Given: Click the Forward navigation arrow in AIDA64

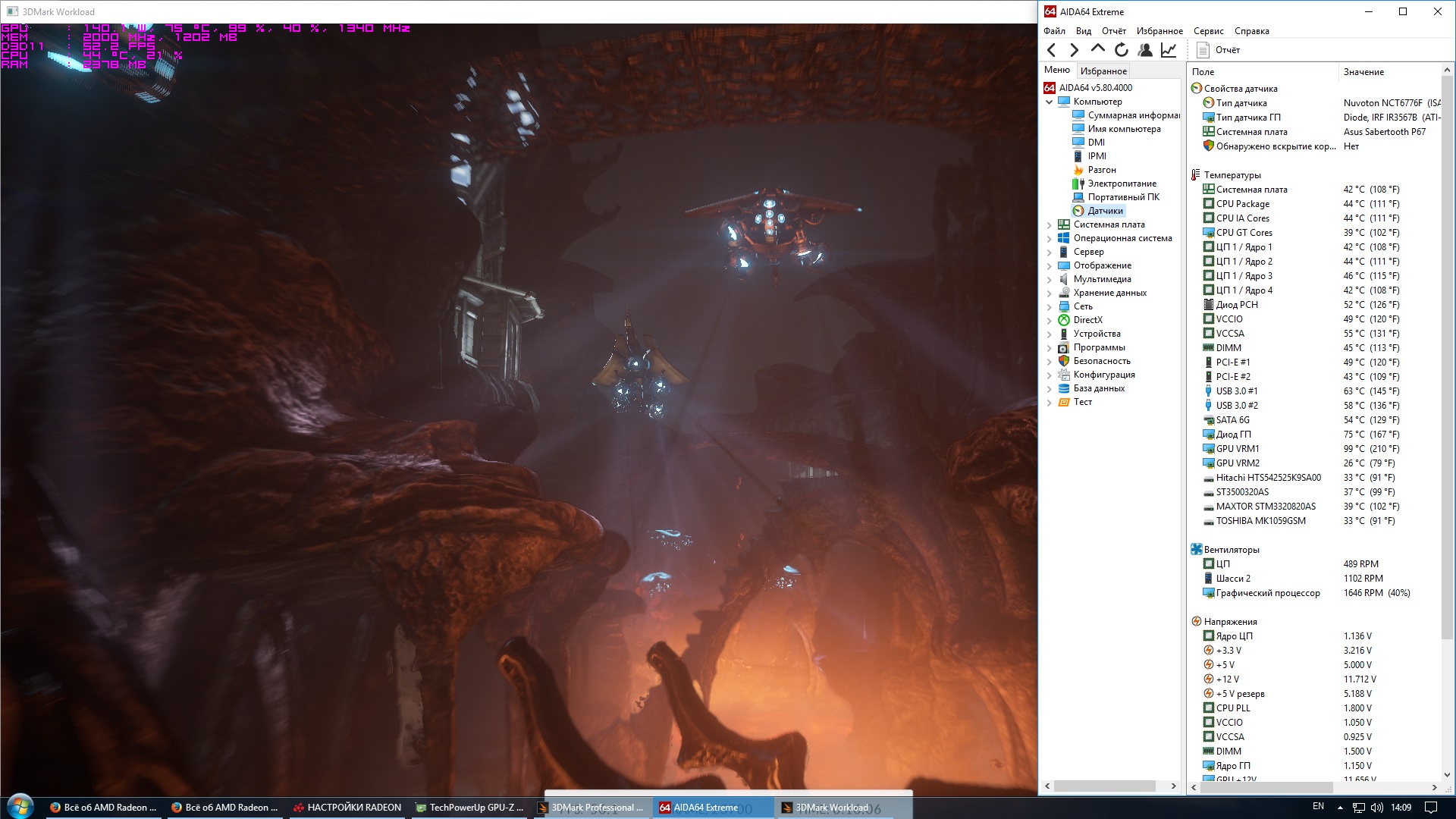Looking at the screenshot, I should point(1074,50).
